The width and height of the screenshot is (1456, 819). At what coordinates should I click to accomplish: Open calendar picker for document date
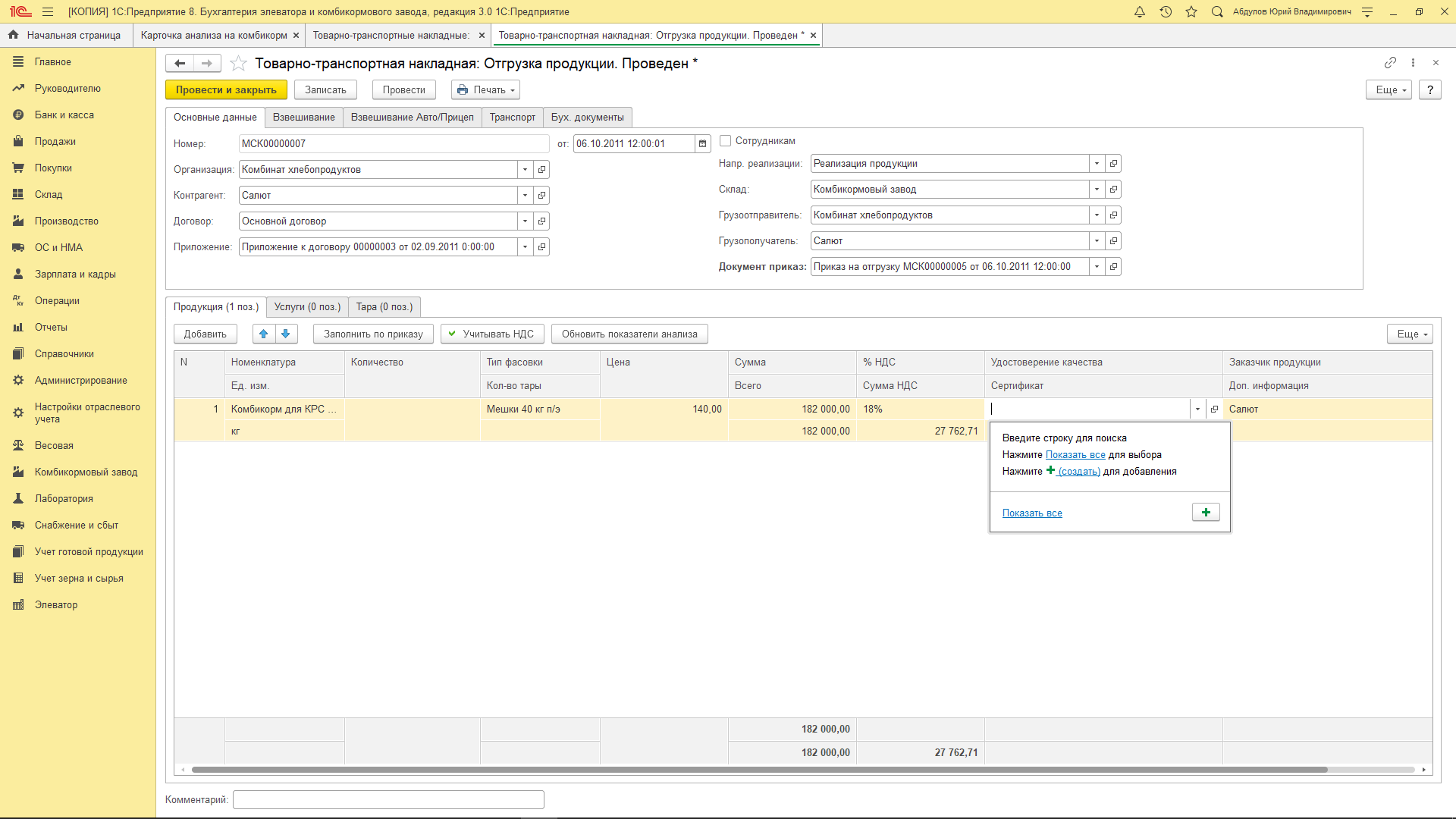pyautogui.click(x=703, y=143)
